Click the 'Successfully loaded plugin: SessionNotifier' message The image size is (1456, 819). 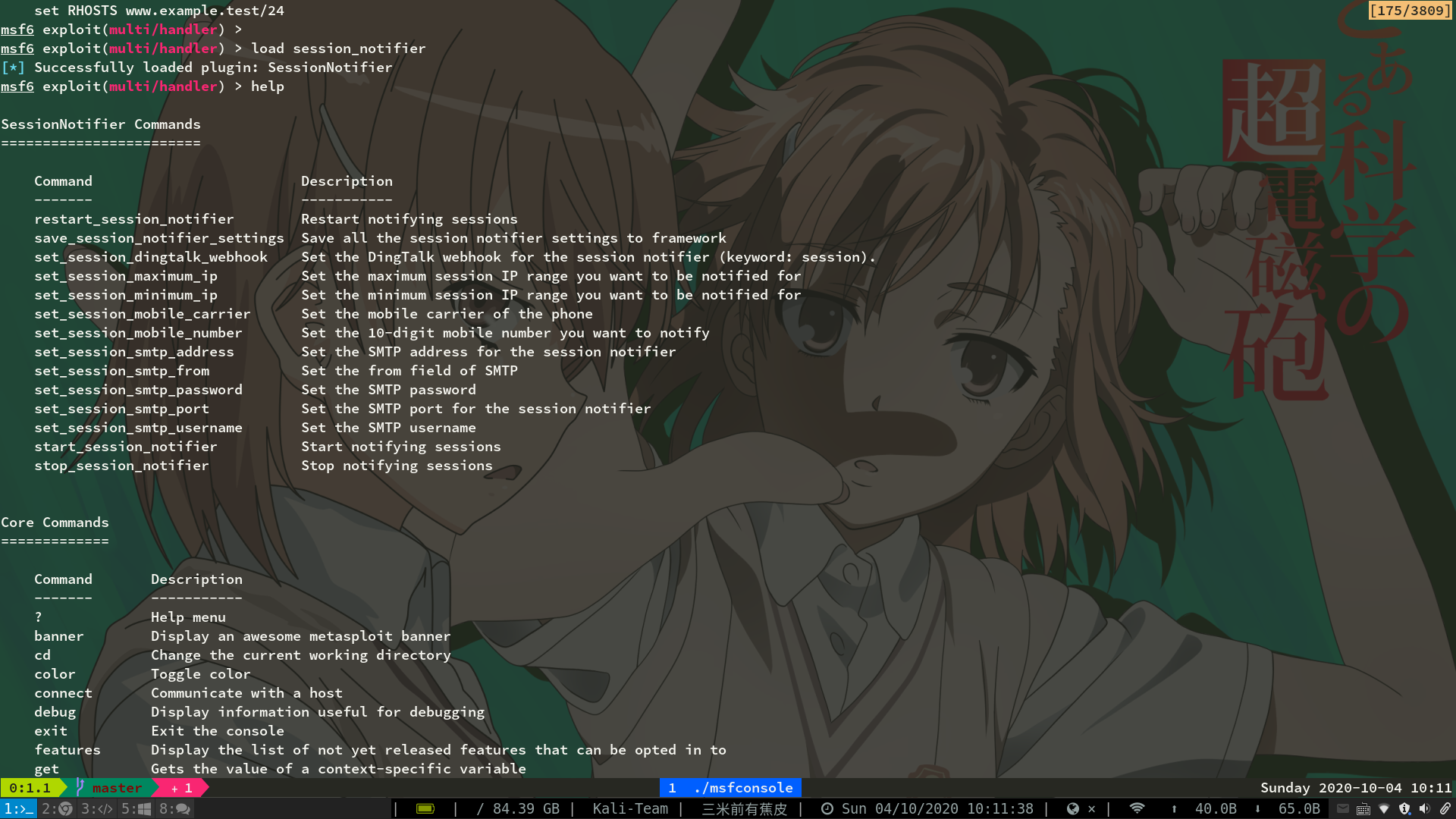[213, 67]
